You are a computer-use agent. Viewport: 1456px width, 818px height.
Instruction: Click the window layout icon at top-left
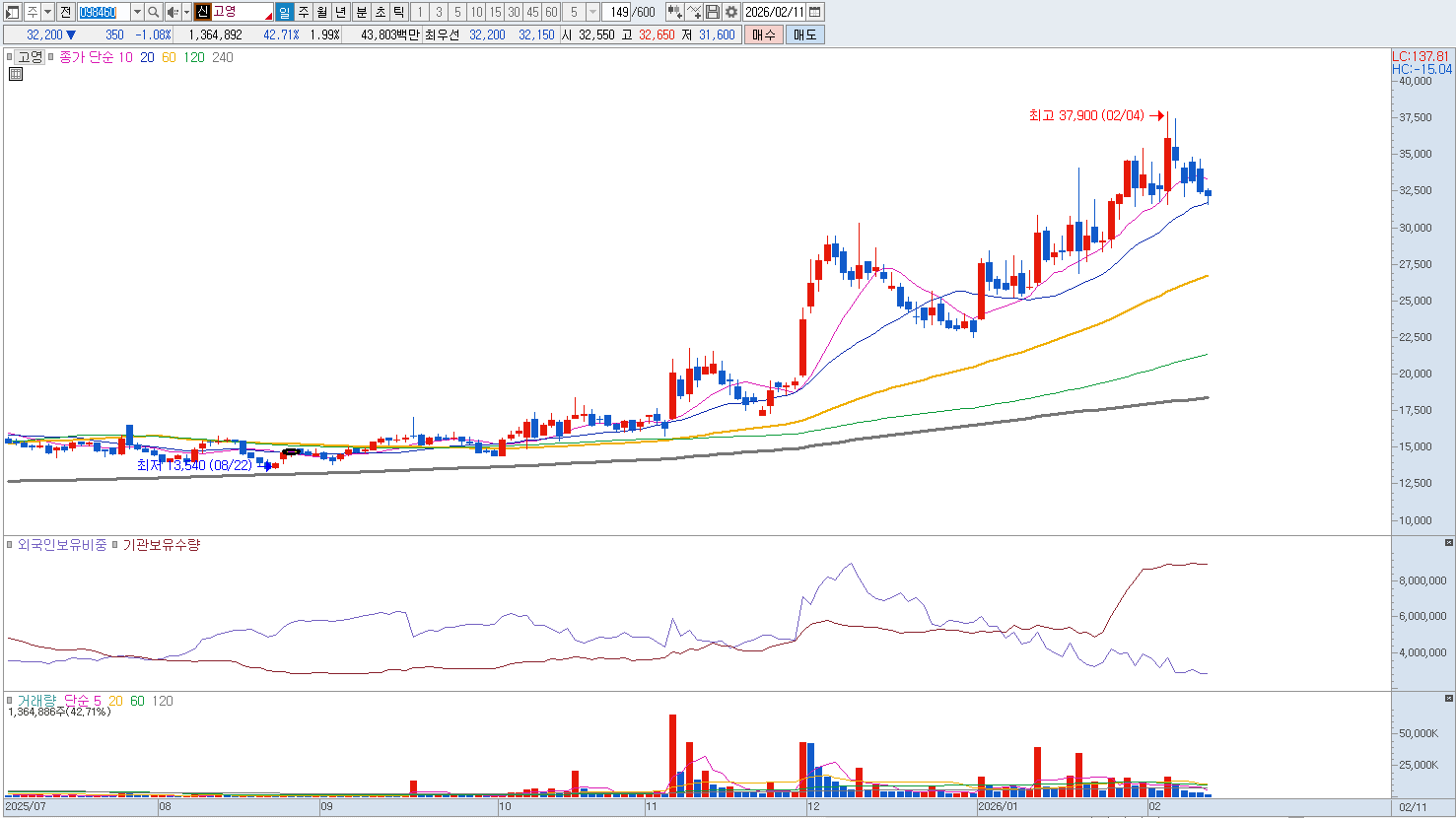[x=13, y=12]
